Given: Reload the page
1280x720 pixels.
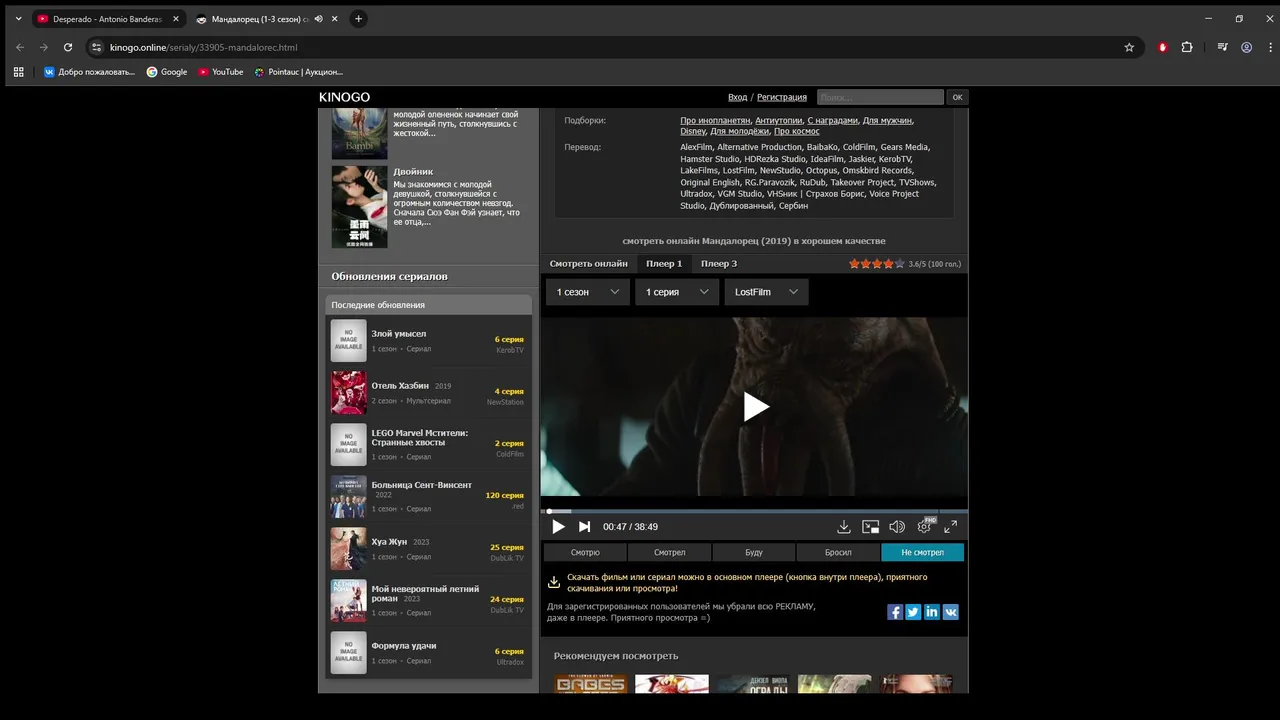Looking at the screenshot, I should pyautogui.click(x=68, y=47).
